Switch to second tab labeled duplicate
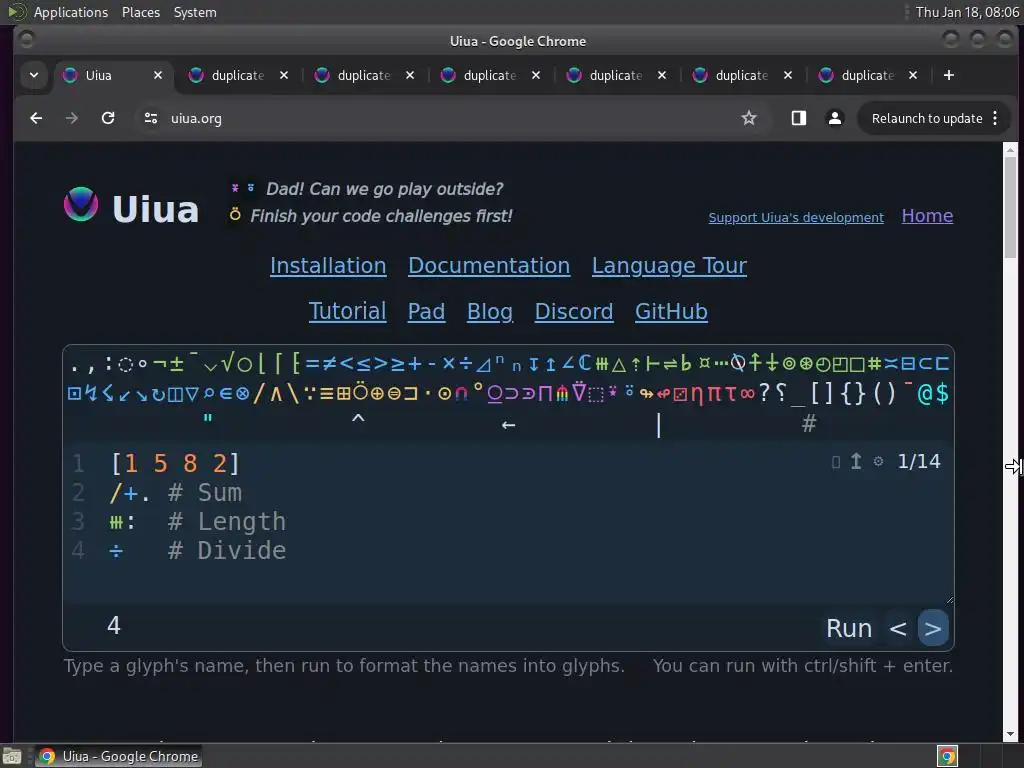The width and height of the screenshot is (1024, 768). click(238, 75)
